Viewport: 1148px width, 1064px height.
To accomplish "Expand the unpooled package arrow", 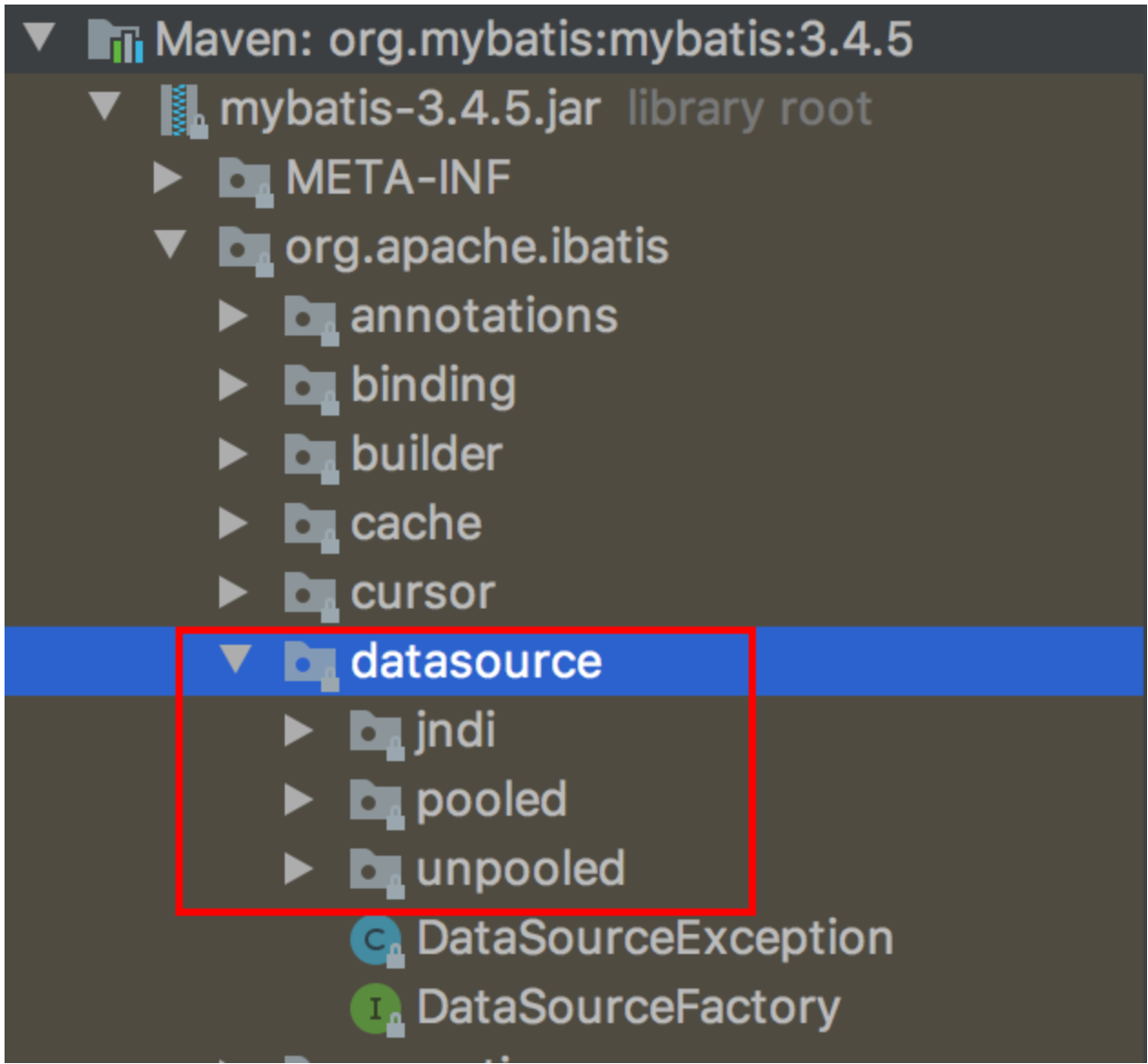I will 297,869.
